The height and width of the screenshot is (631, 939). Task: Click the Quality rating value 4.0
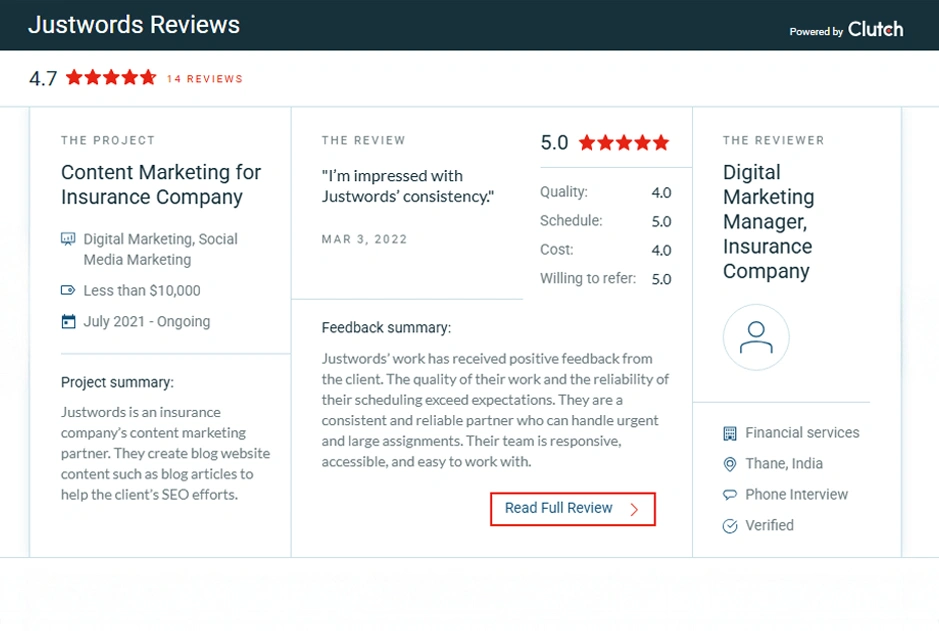661,193
